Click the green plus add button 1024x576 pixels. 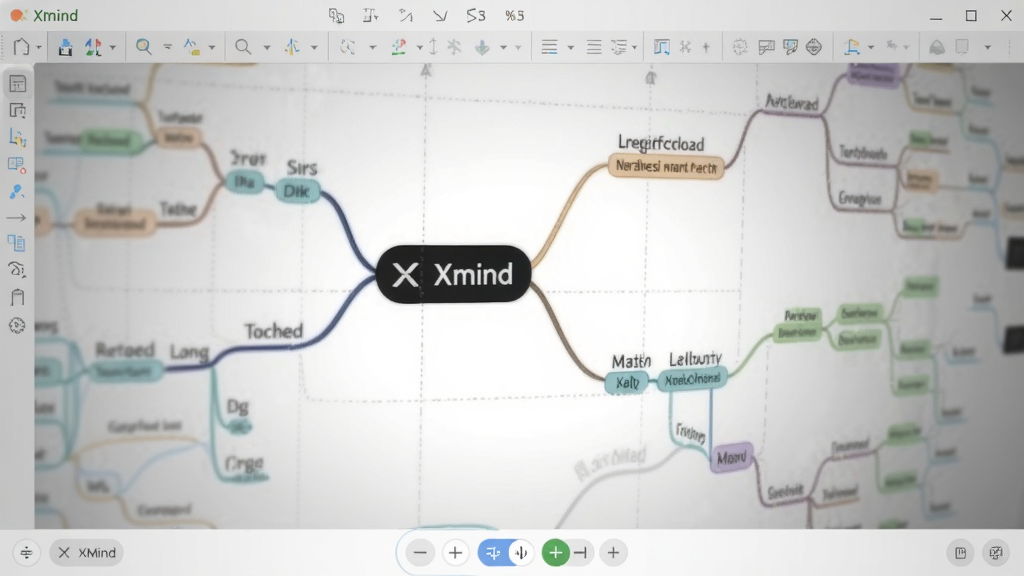556,553
